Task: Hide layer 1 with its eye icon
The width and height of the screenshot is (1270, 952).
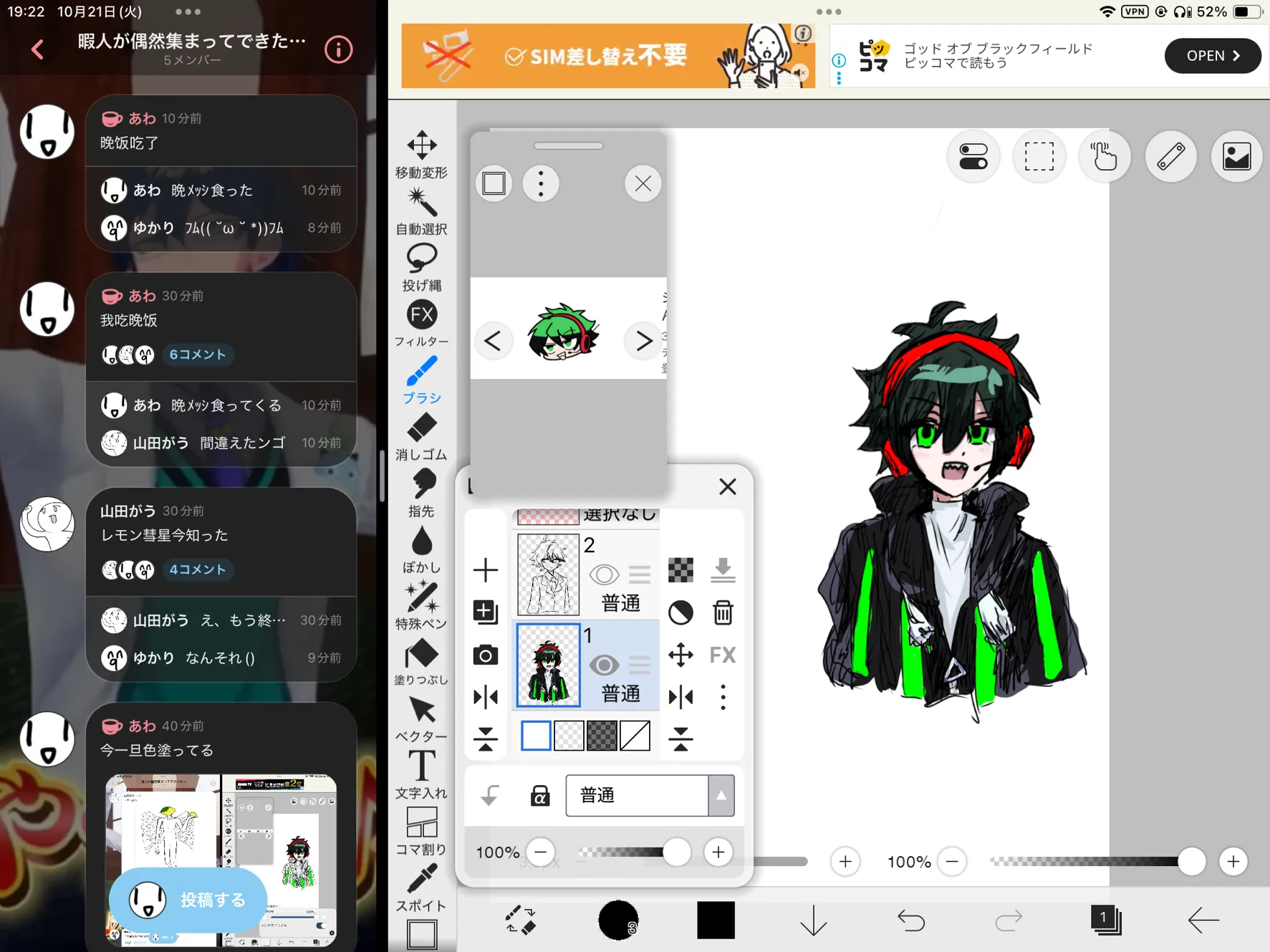Action: click(604, 665)
